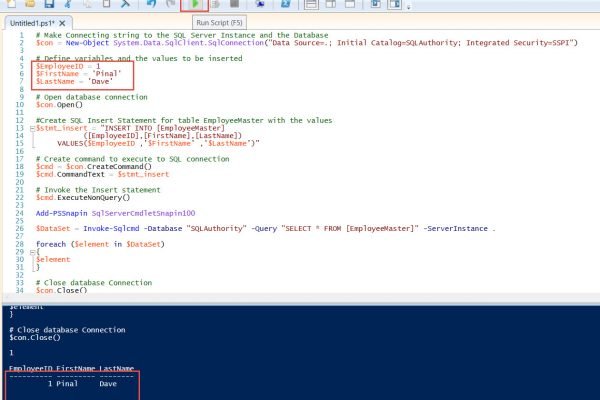Click the Invoke-Sqlcmd cmdlet on line 26
This screenshot has height=400, width=600.
tap(111, 229)
